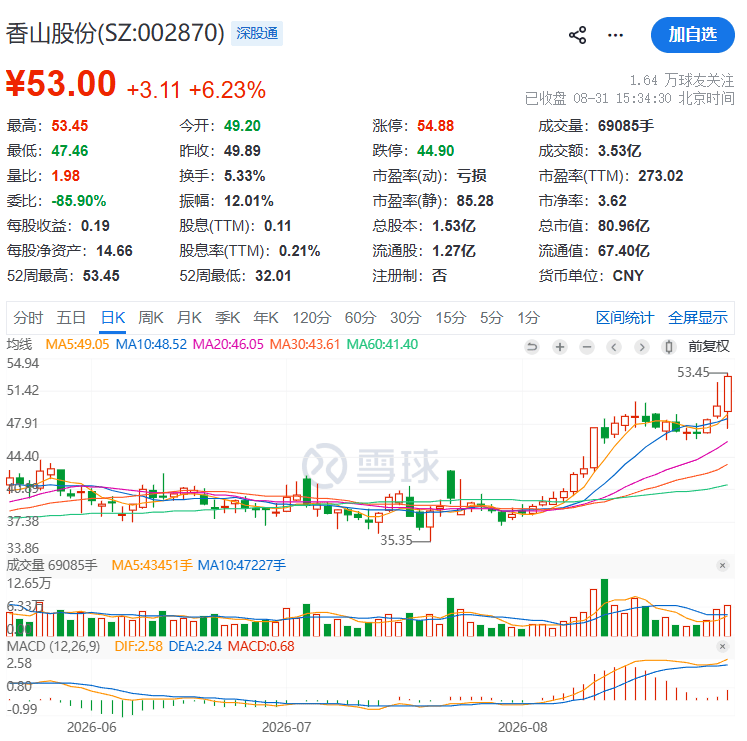Click the 涨停 value 54.88

(x=435, y=126)
